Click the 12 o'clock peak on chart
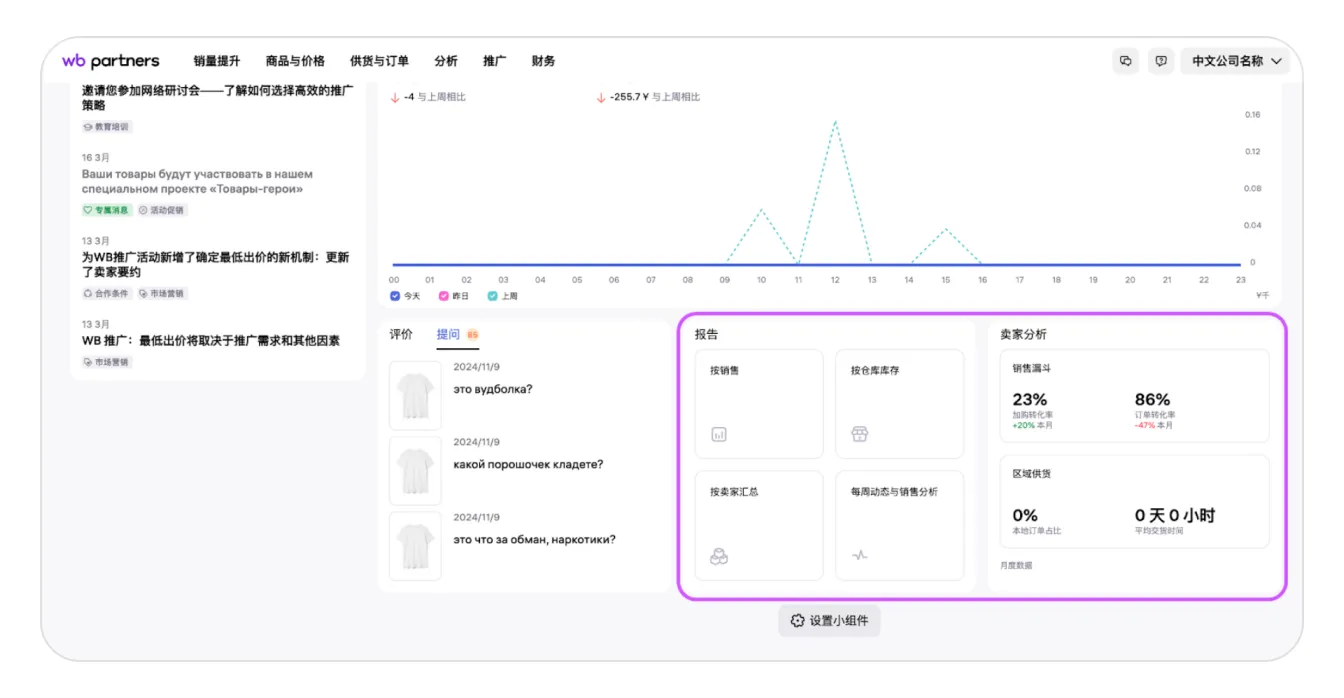The image size is (1344, 698). [x=835, y=122]
